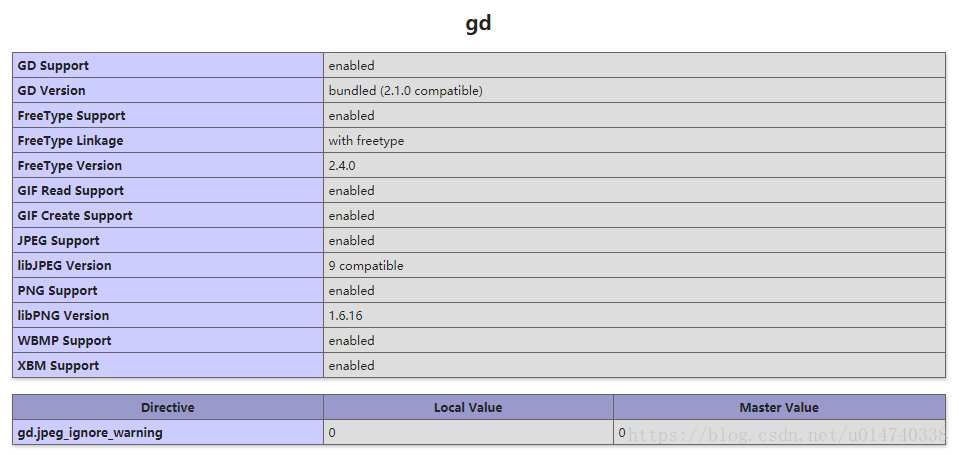Click "enabled" value in PNG Support row
The image size is (959, 455).
pos(351,291)
